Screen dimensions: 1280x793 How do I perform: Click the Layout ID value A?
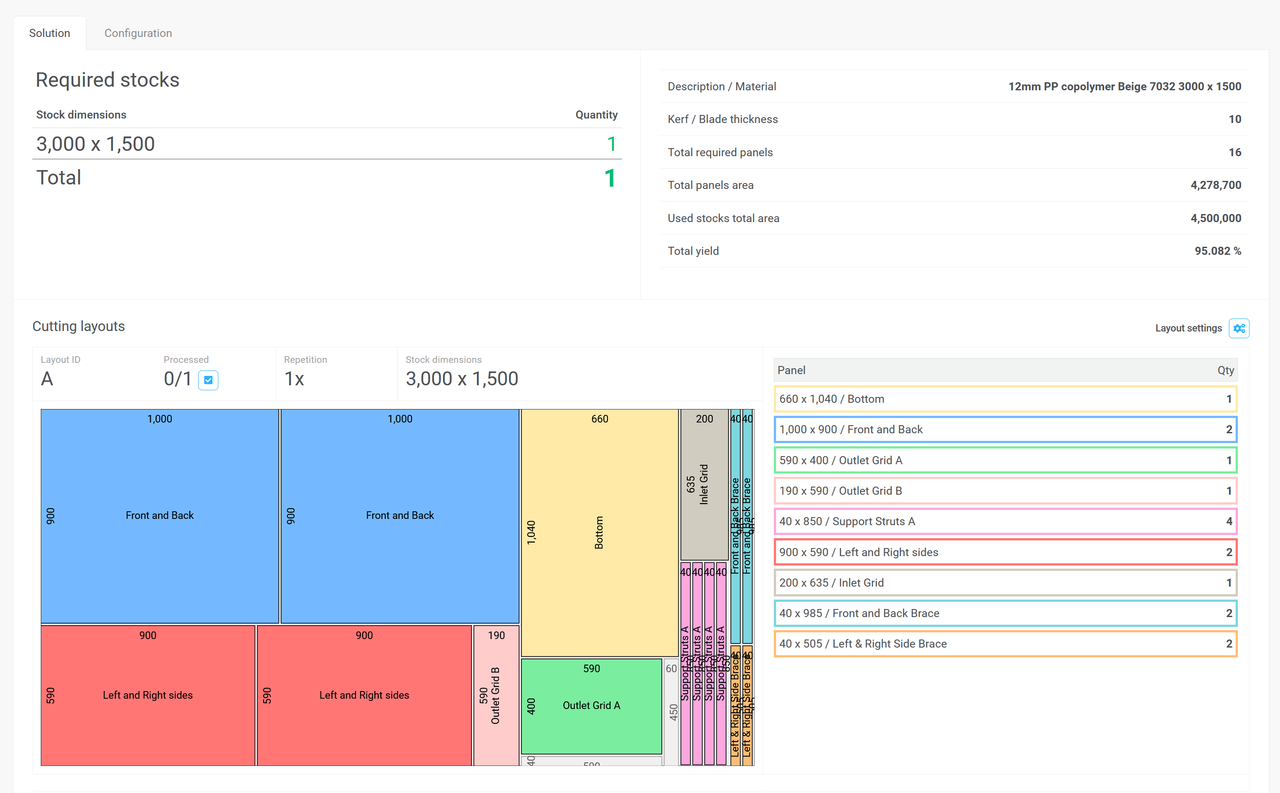47,379
